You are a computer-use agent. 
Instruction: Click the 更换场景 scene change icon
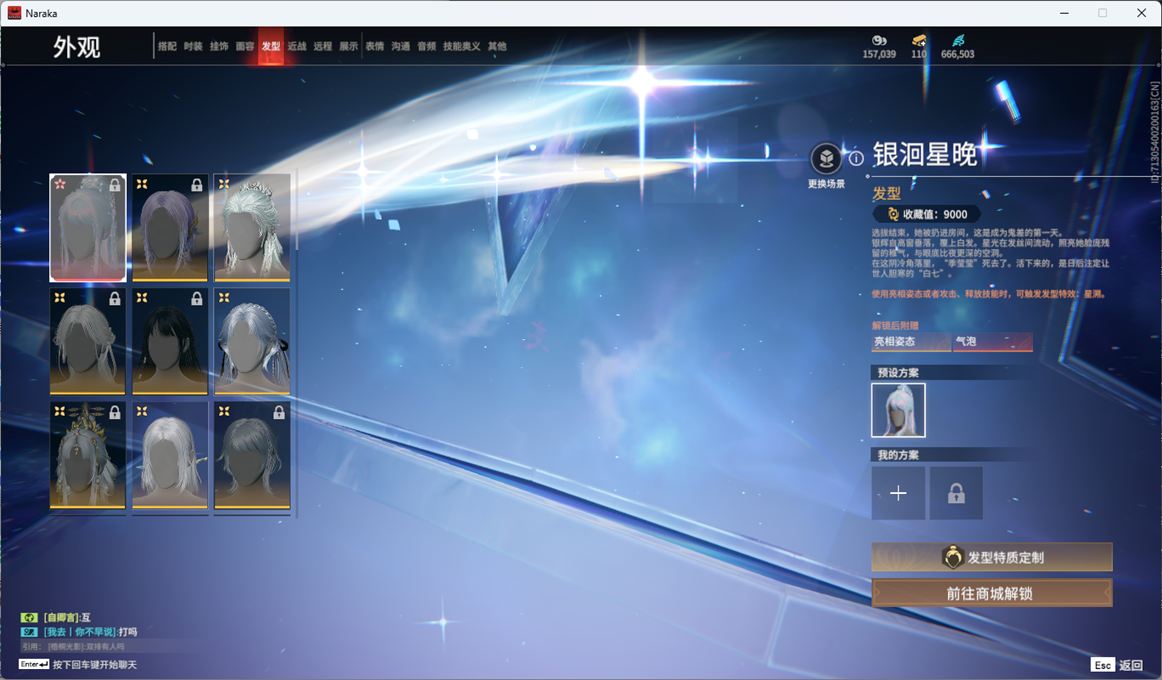826,158
